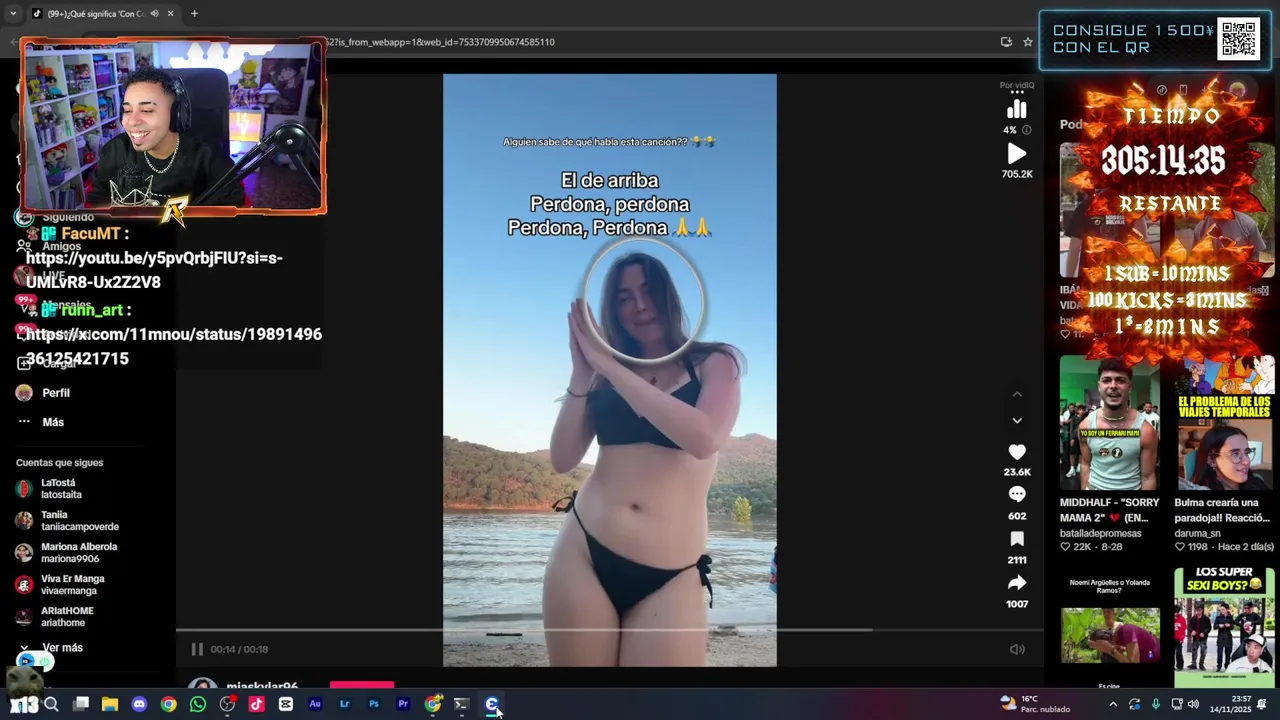Close the TikTok browser tab

point(170,14)
